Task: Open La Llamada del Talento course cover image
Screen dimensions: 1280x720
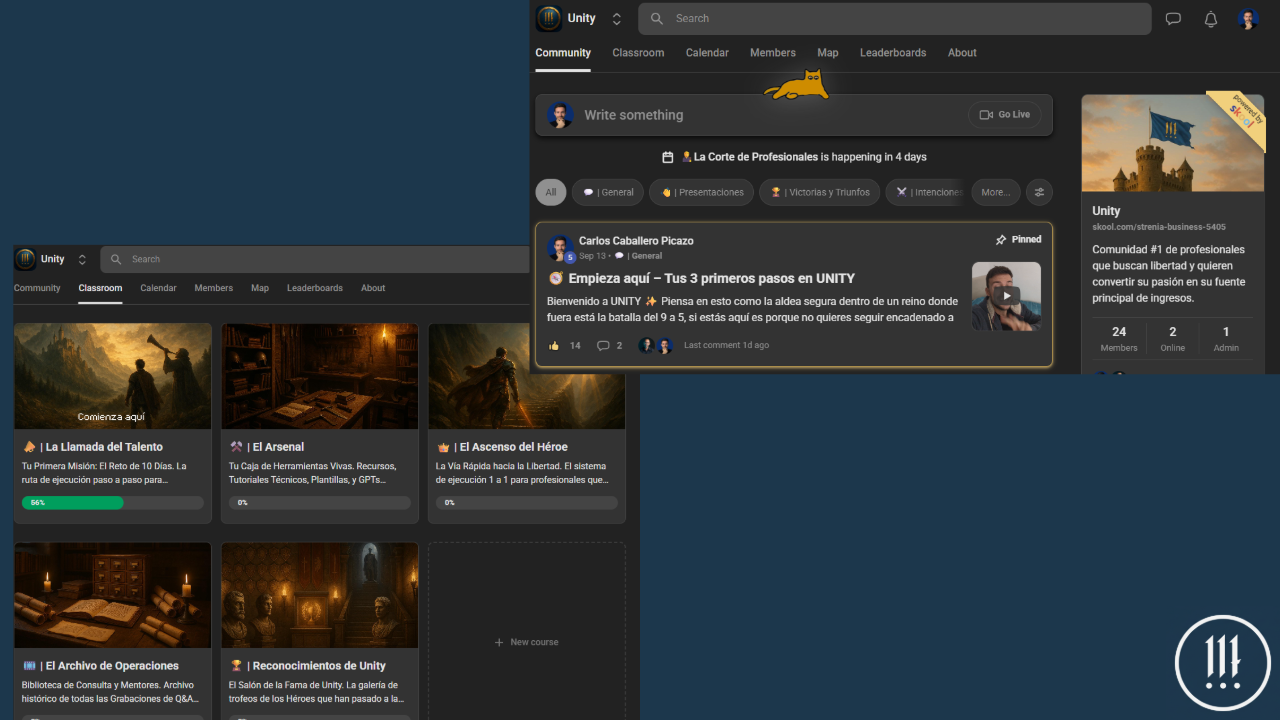Action: click(x=113, y=376)
